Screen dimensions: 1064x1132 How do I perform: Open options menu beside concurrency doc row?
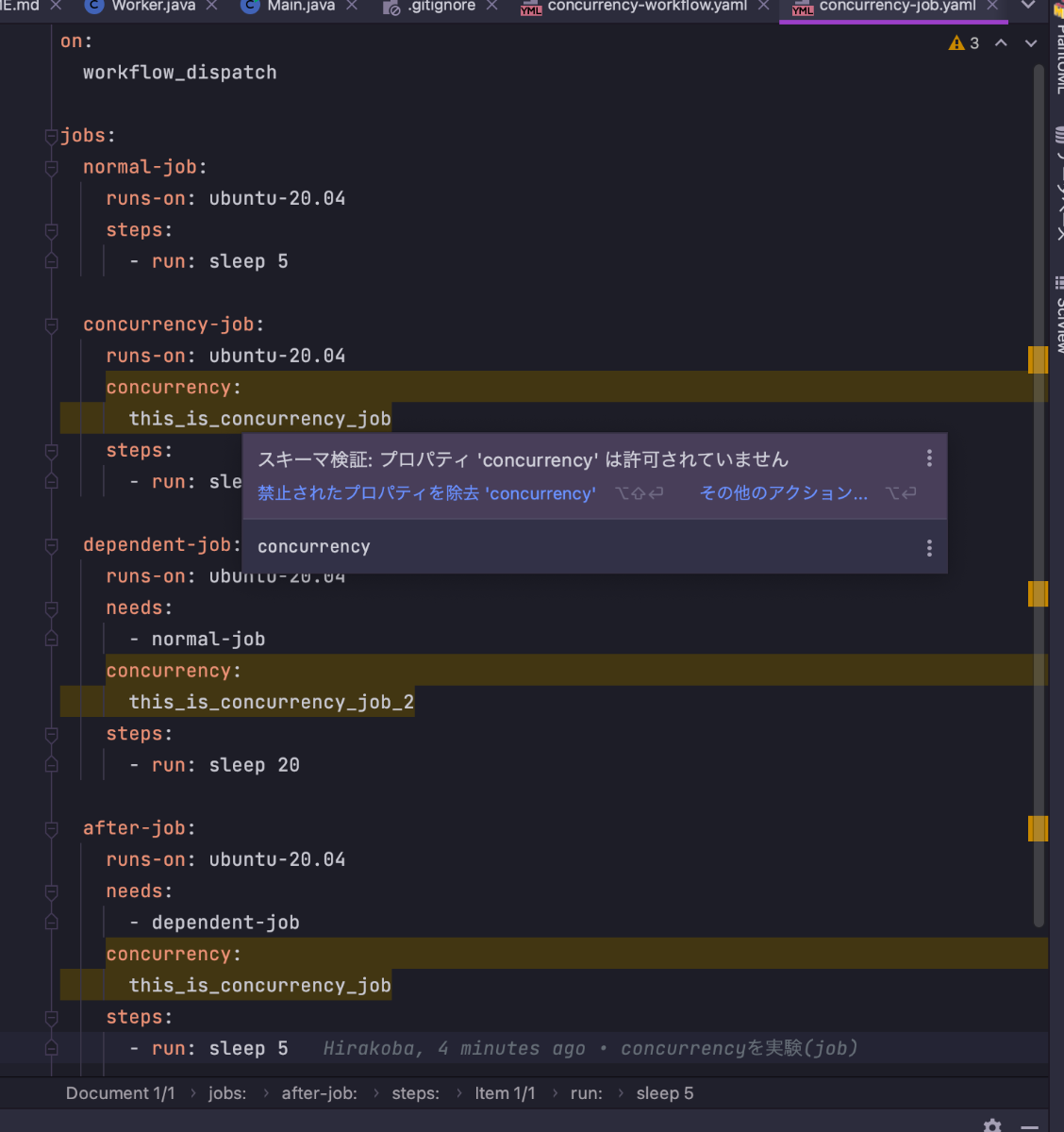coord(929,548)
